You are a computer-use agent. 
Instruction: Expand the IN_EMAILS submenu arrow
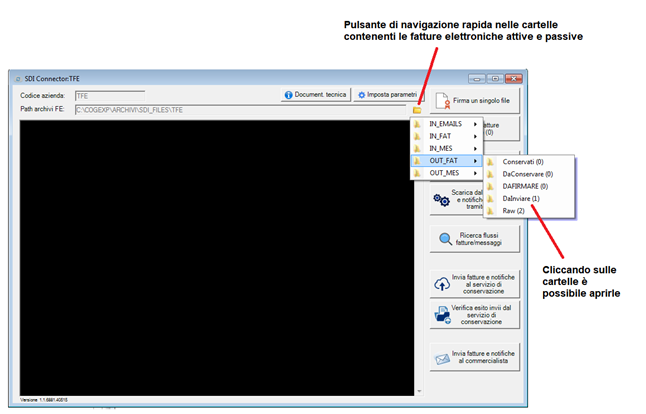(x=475, y=124)
